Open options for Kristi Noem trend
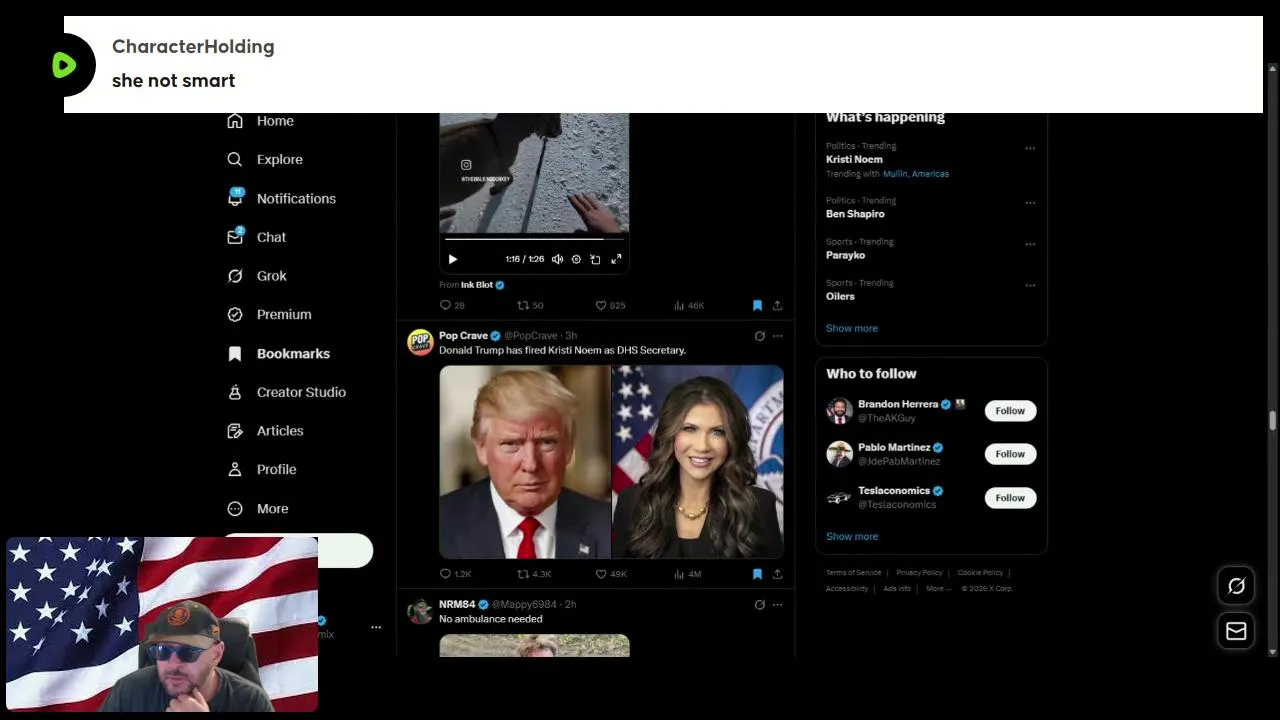1280x720 pixels. tap(1030, 148)
